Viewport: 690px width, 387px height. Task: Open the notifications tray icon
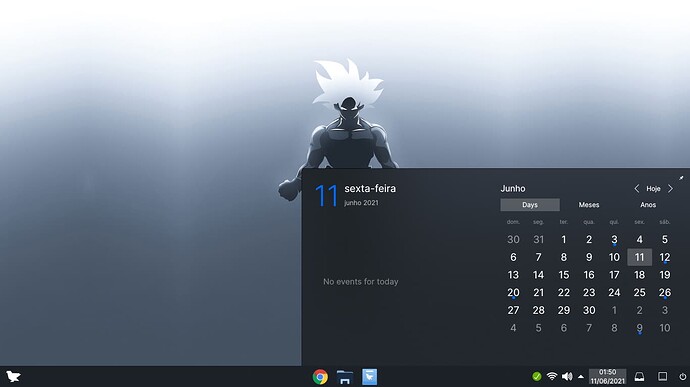pyautogui.click(x=639, y=376)
